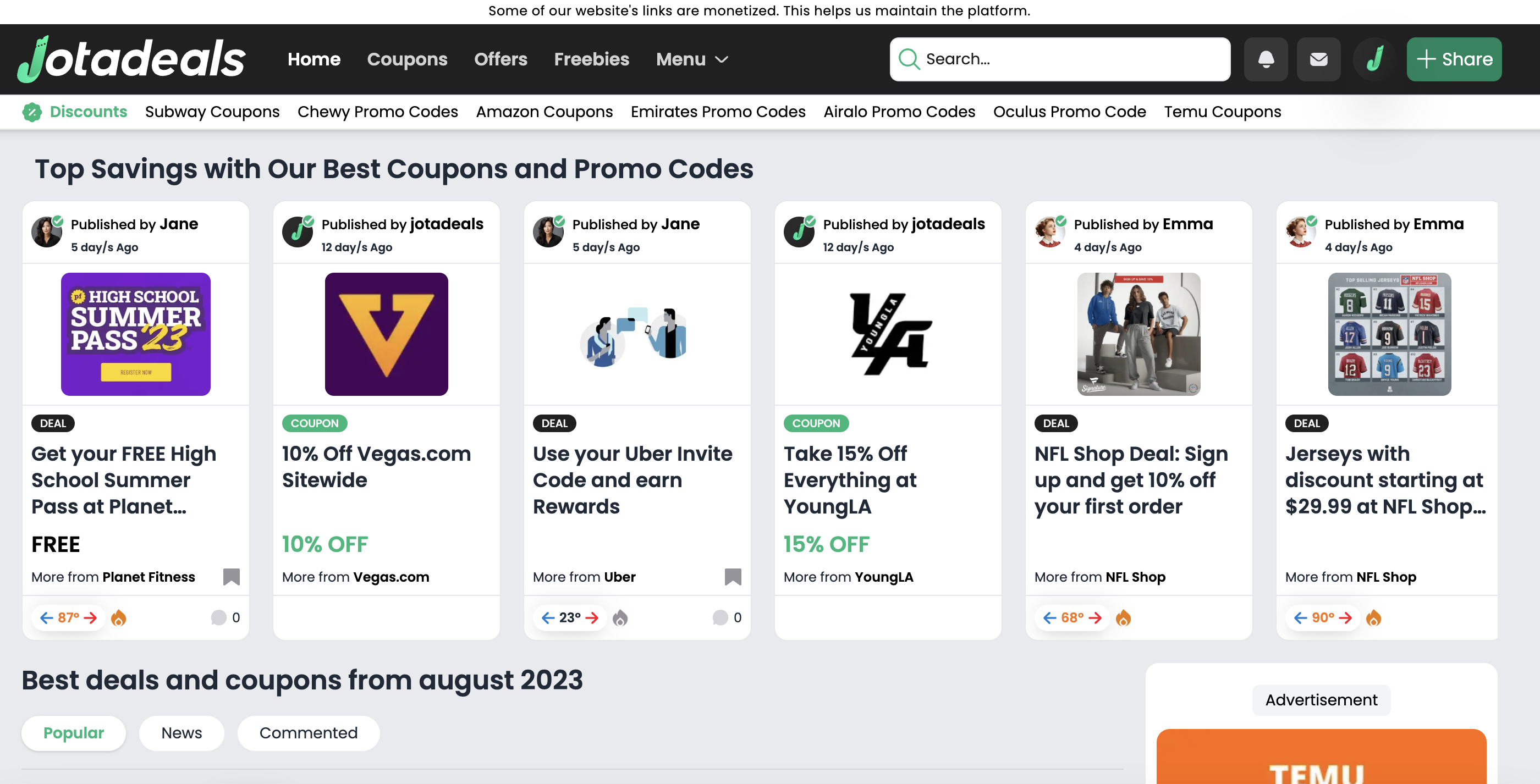Vote cold arrow on the 68° NFL deal

(x=1049, y=617)
